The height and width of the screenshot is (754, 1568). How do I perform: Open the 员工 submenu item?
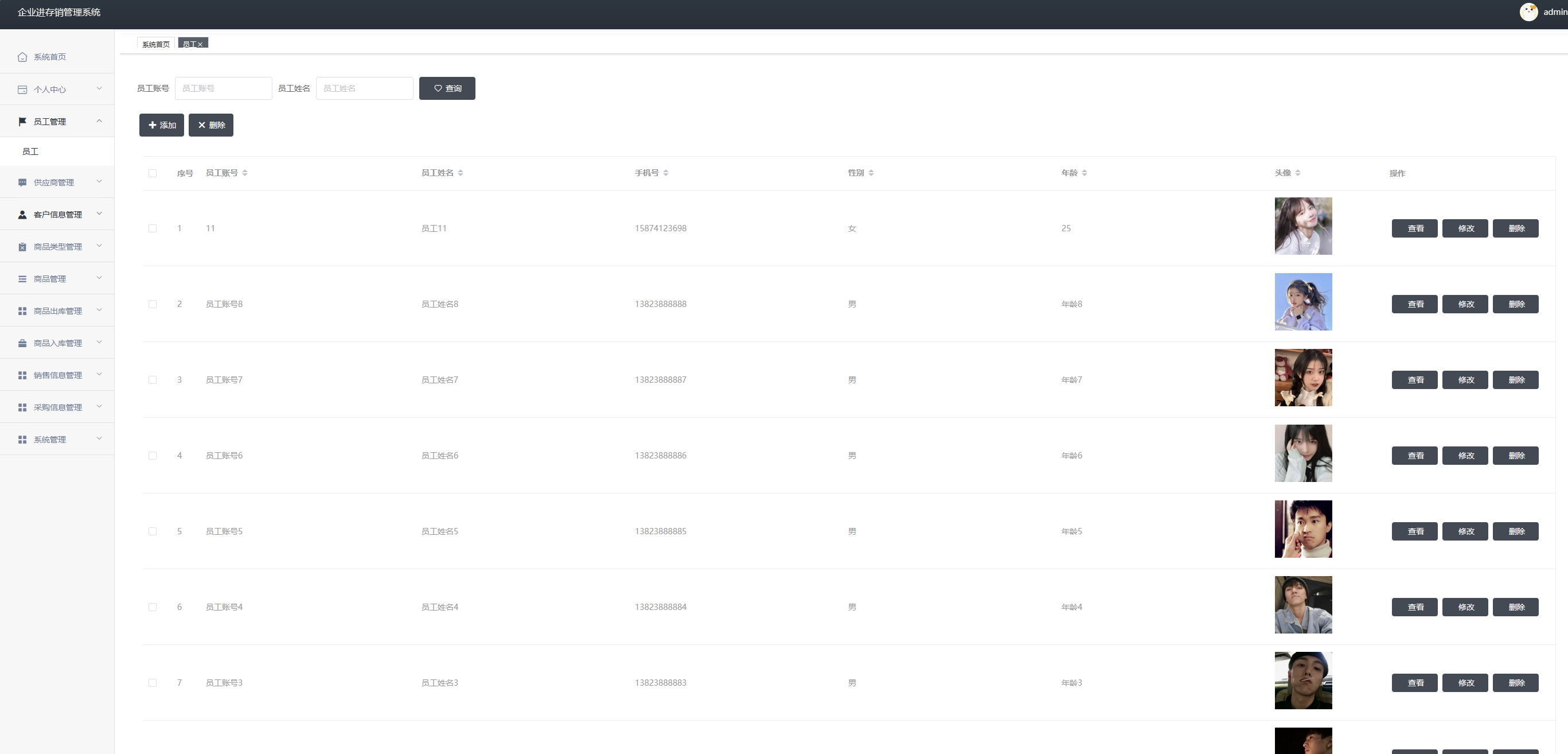pos(30,151)
